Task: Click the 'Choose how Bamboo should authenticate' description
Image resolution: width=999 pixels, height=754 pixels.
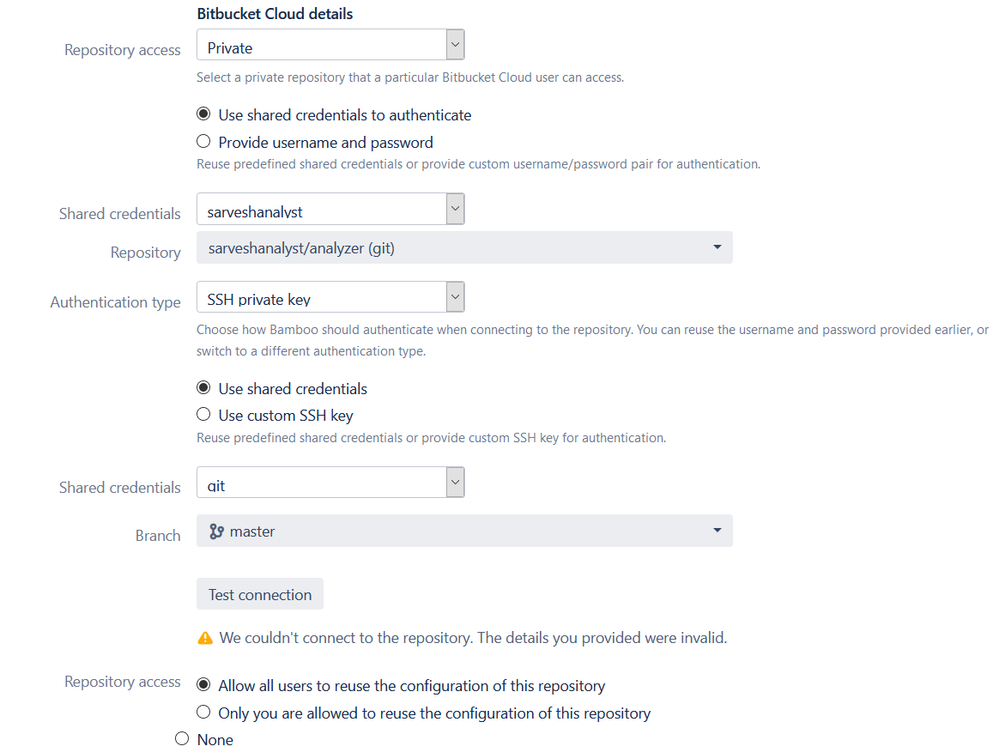Action: click(593, 340)
